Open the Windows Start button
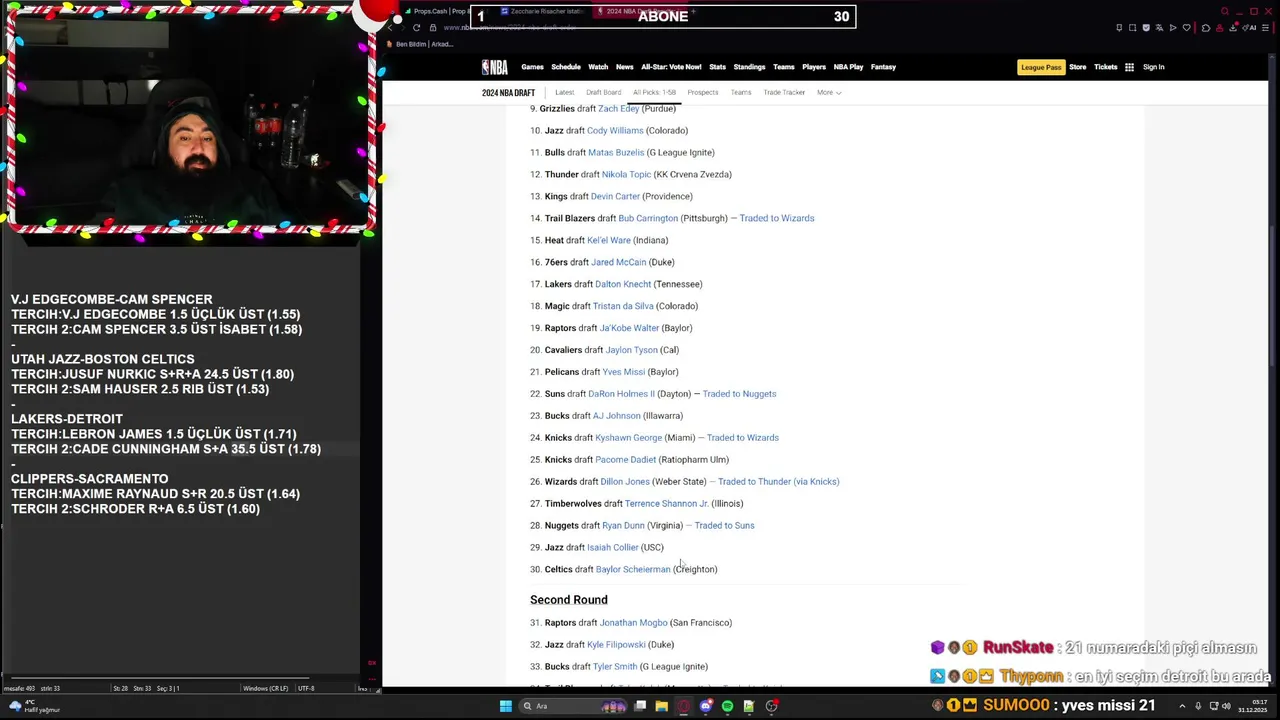1280x720 pixels. [x=506, y=706]
